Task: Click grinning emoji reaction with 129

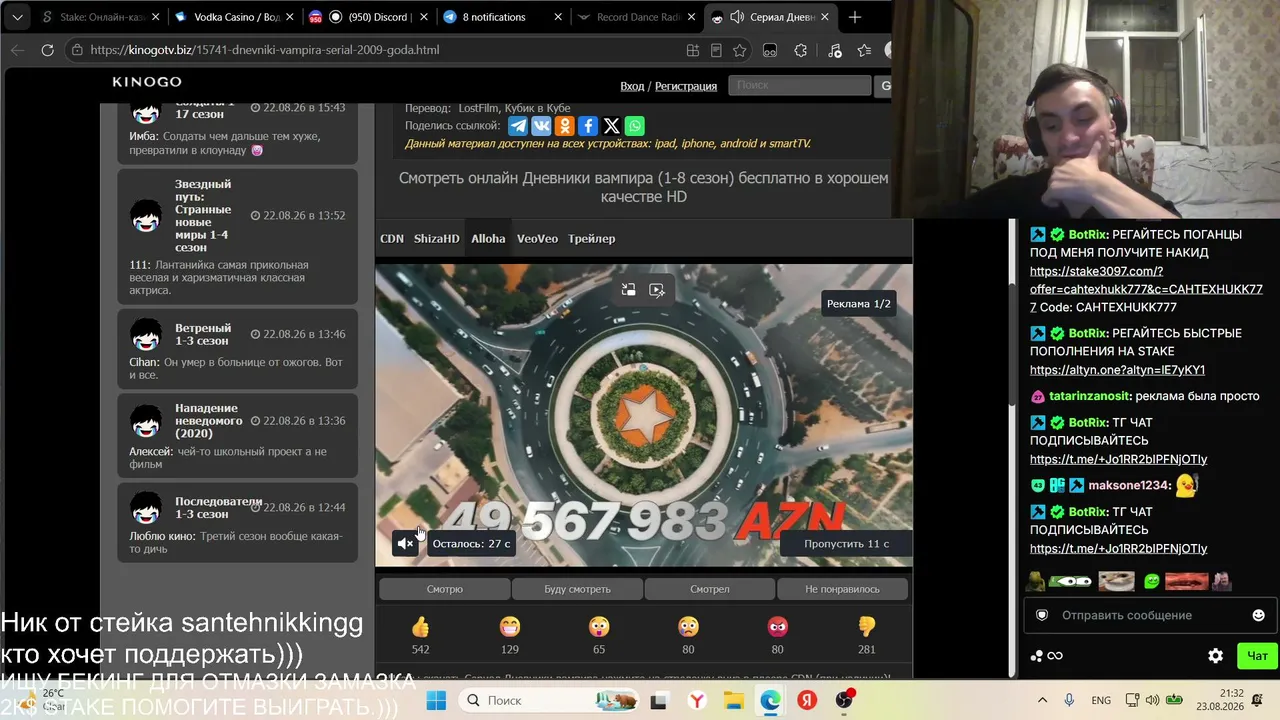Action: coord(510,627)
